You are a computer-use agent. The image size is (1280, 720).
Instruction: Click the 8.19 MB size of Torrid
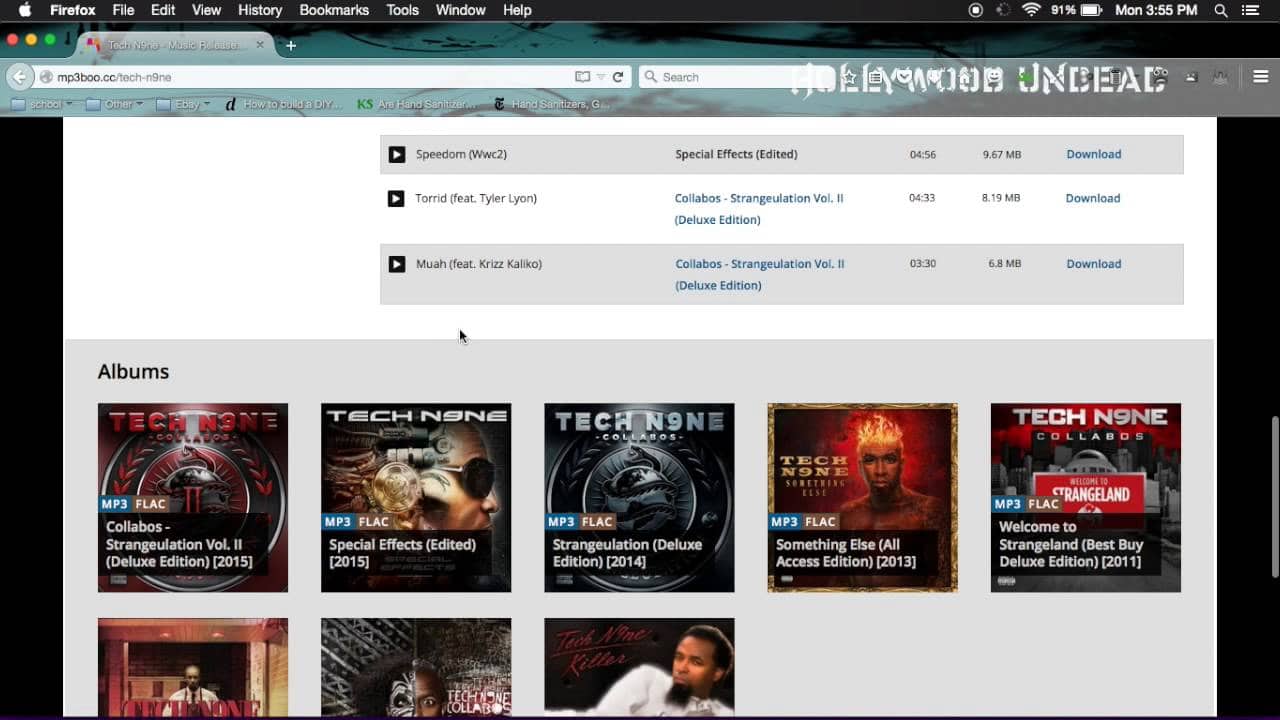click(x=1001, y=198)
